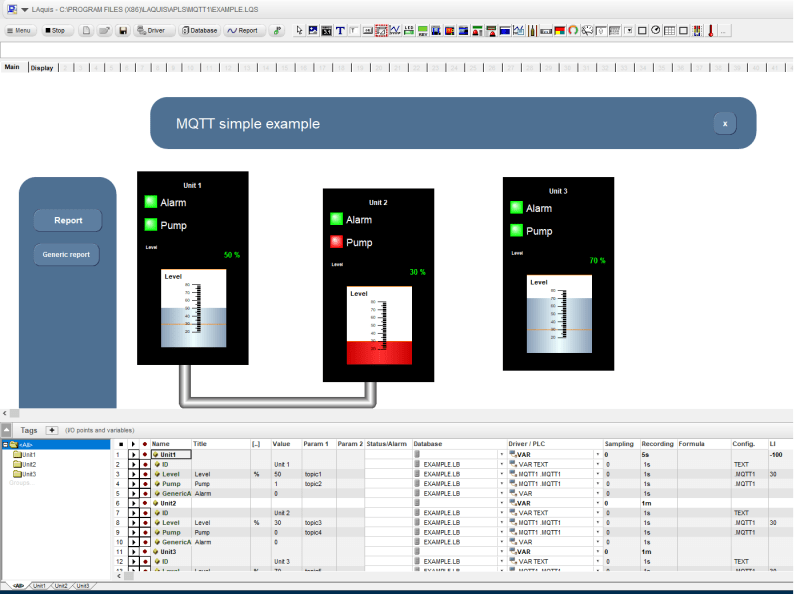Screen dimensions: 800x594
Task: Toggle the Unit 1 green Alarm indicator
Action: click(x=151, y=202)
